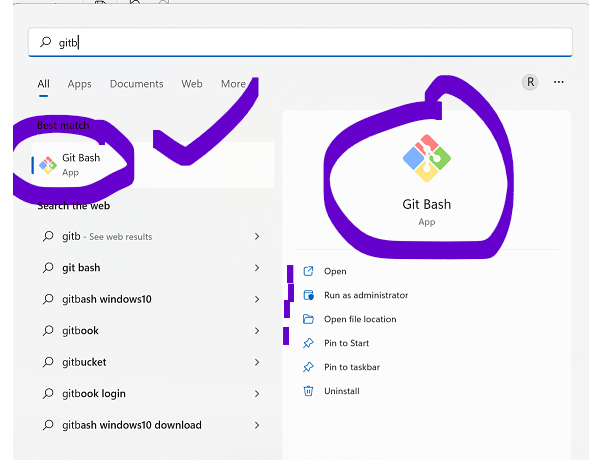Click search icon beside 'gitbucket'

[48, 362]
